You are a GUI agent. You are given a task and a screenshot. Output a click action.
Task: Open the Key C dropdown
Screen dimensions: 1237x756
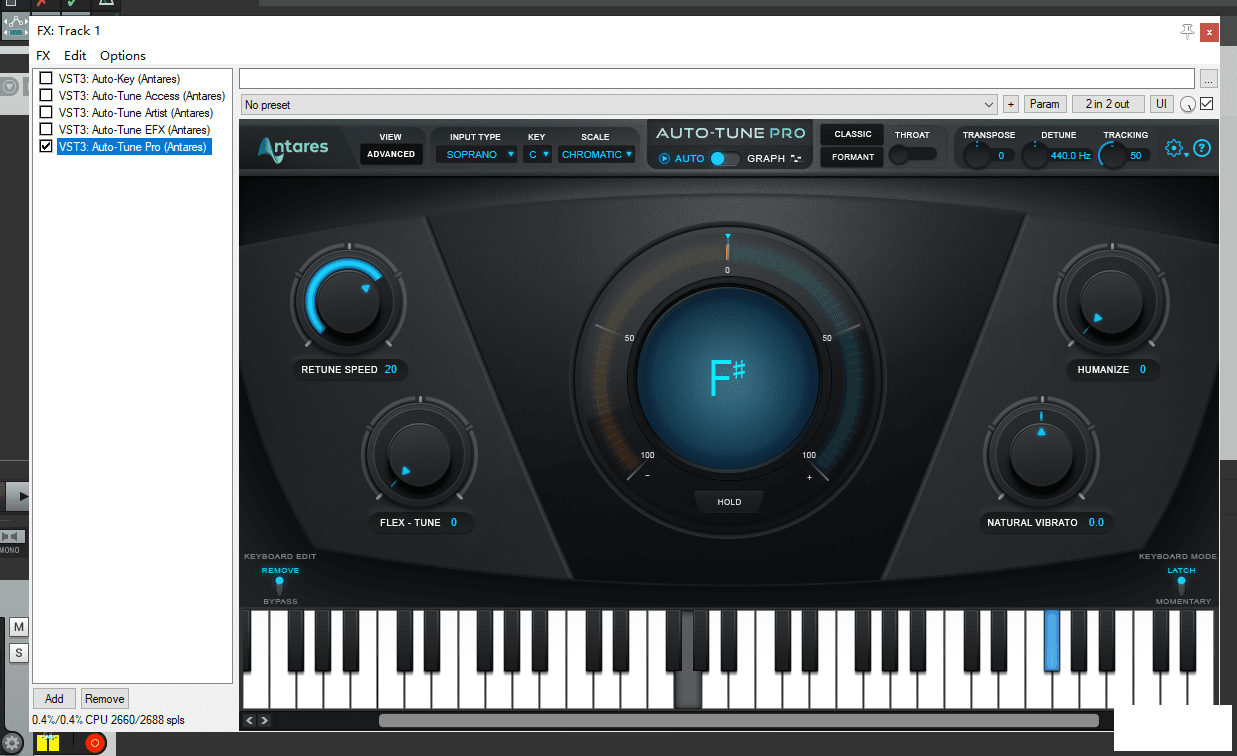(538, 155)
